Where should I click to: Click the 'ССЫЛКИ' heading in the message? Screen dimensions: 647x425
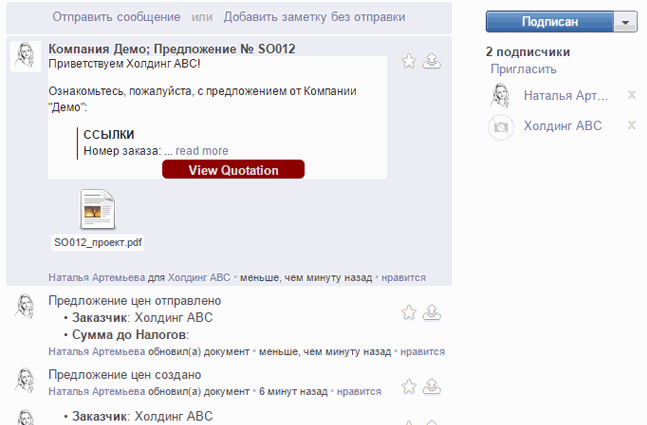tap(109, 135)
